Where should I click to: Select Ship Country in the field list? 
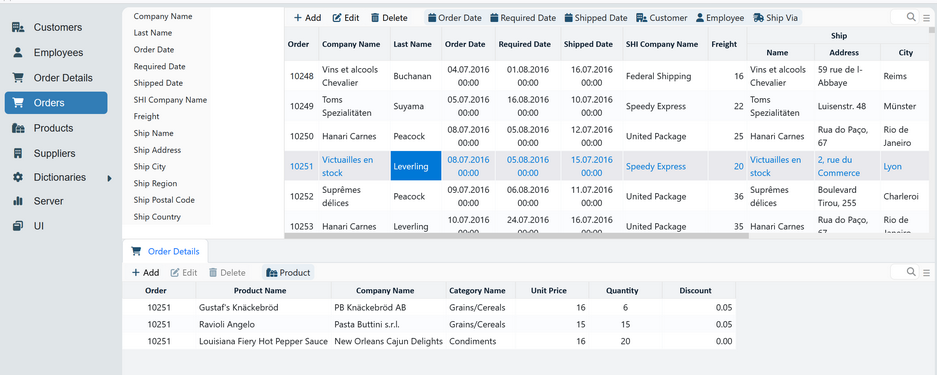[x=157, y=217]
